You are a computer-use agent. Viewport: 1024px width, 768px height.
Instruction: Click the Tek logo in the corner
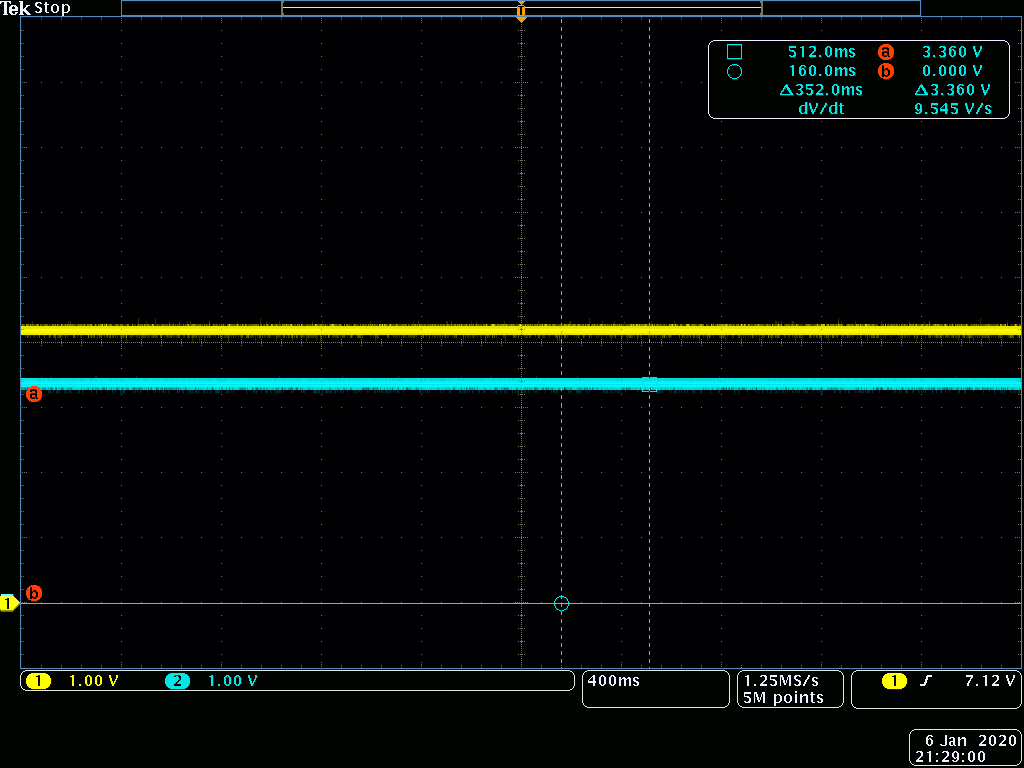(x=15, y=8)
